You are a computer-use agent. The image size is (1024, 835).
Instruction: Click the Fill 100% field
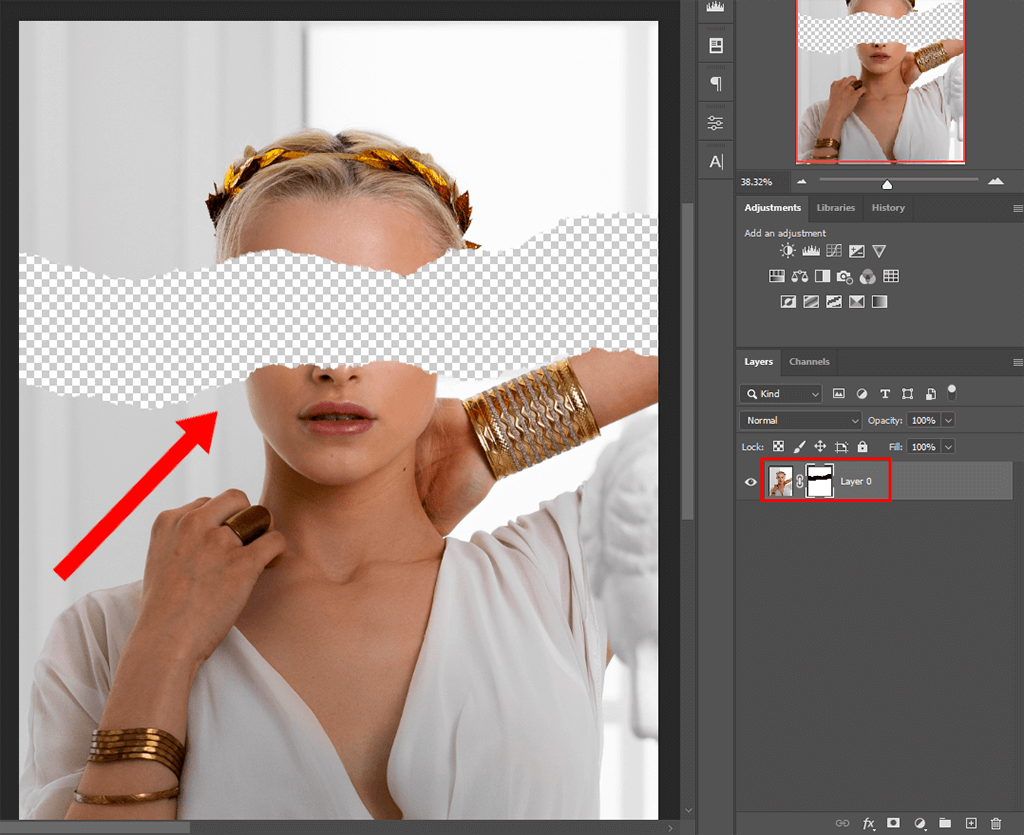(923, 447)
